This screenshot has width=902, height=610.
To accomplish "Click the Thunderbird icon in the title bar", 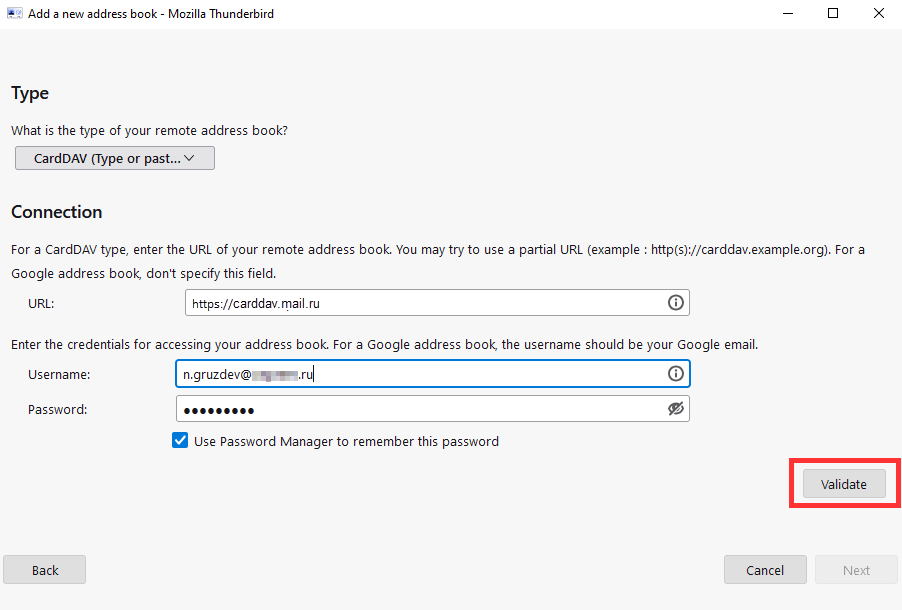I will click(x=14, y=14).
